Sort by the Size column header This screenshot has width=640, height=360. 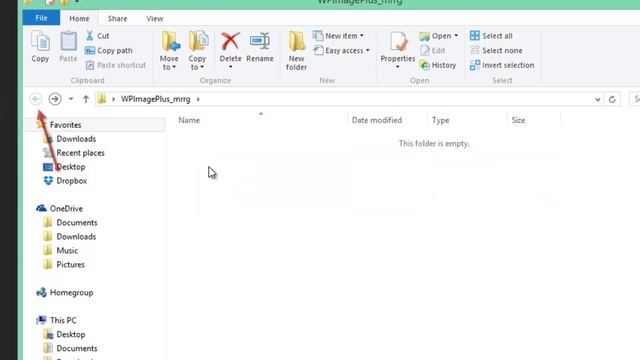pos(518,120)
